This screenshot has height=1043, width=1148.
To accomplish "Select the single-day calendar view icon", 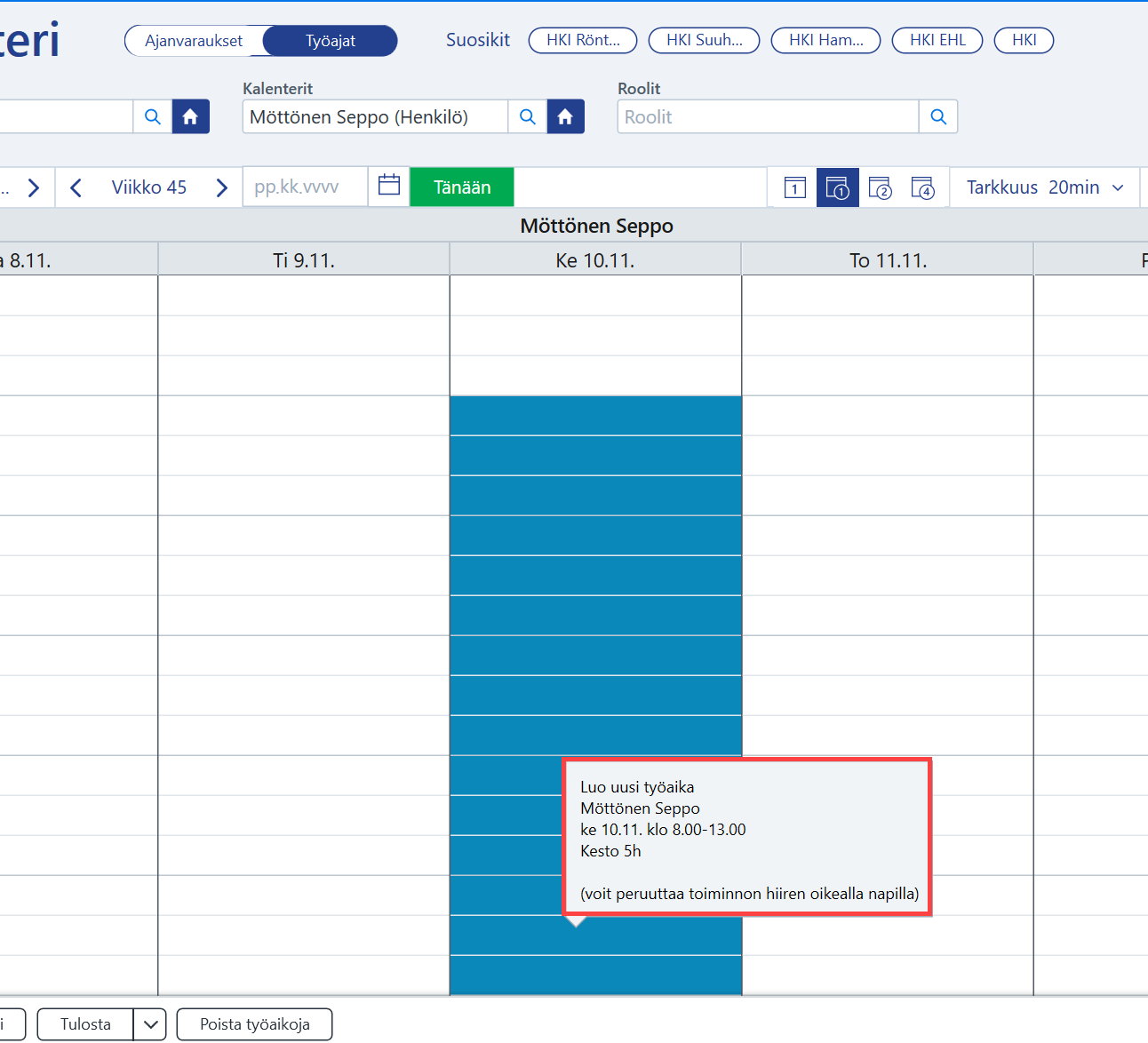I will pyautogui.click(x=795, y=187).
